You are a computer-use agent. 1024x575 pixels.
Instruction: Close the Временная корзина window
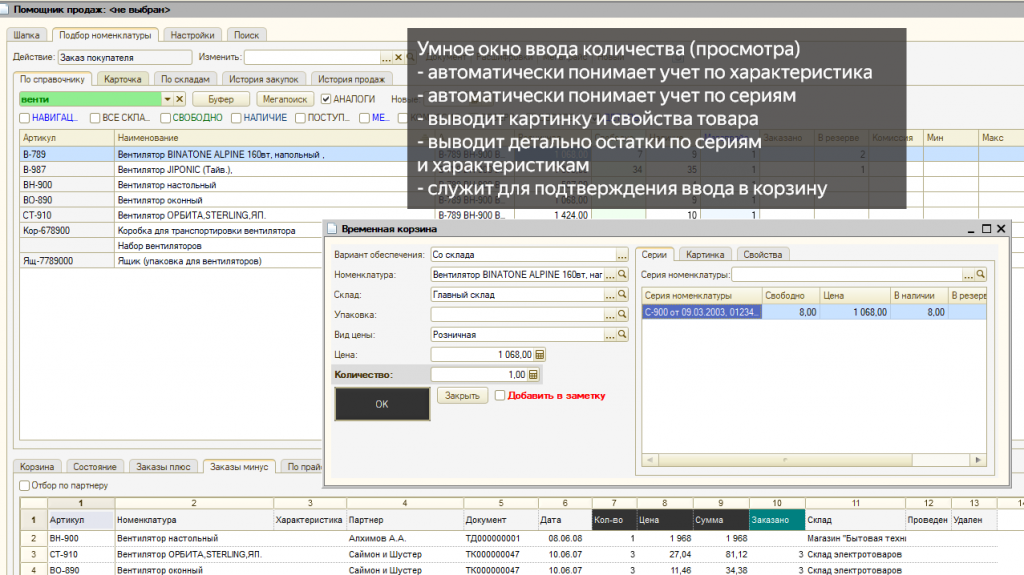pyautogui.click(x=1001, y=229)
